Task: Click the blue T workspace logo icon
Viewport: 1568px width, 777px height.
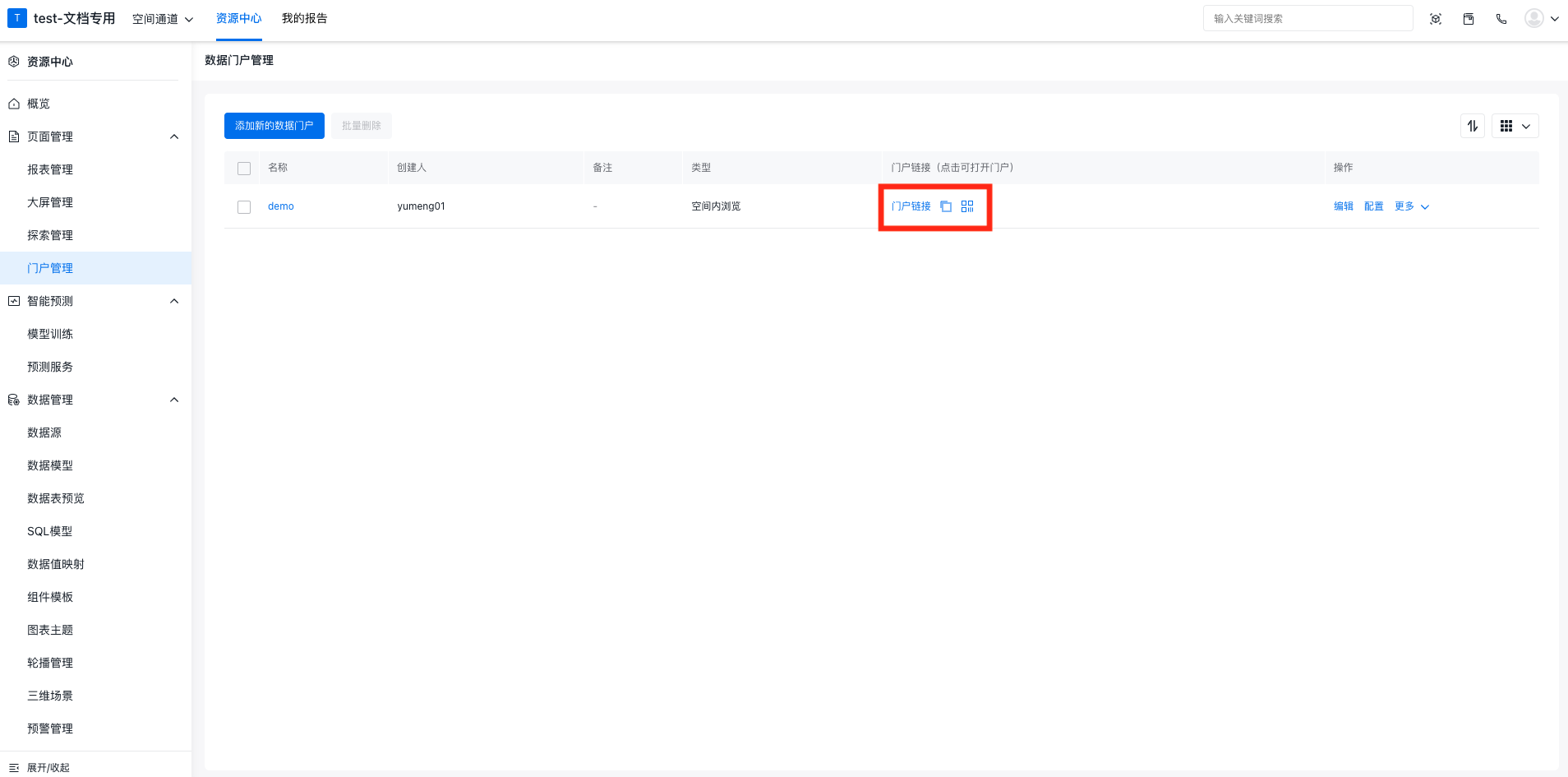Action: pyautogui.click(x=16, y=18)
